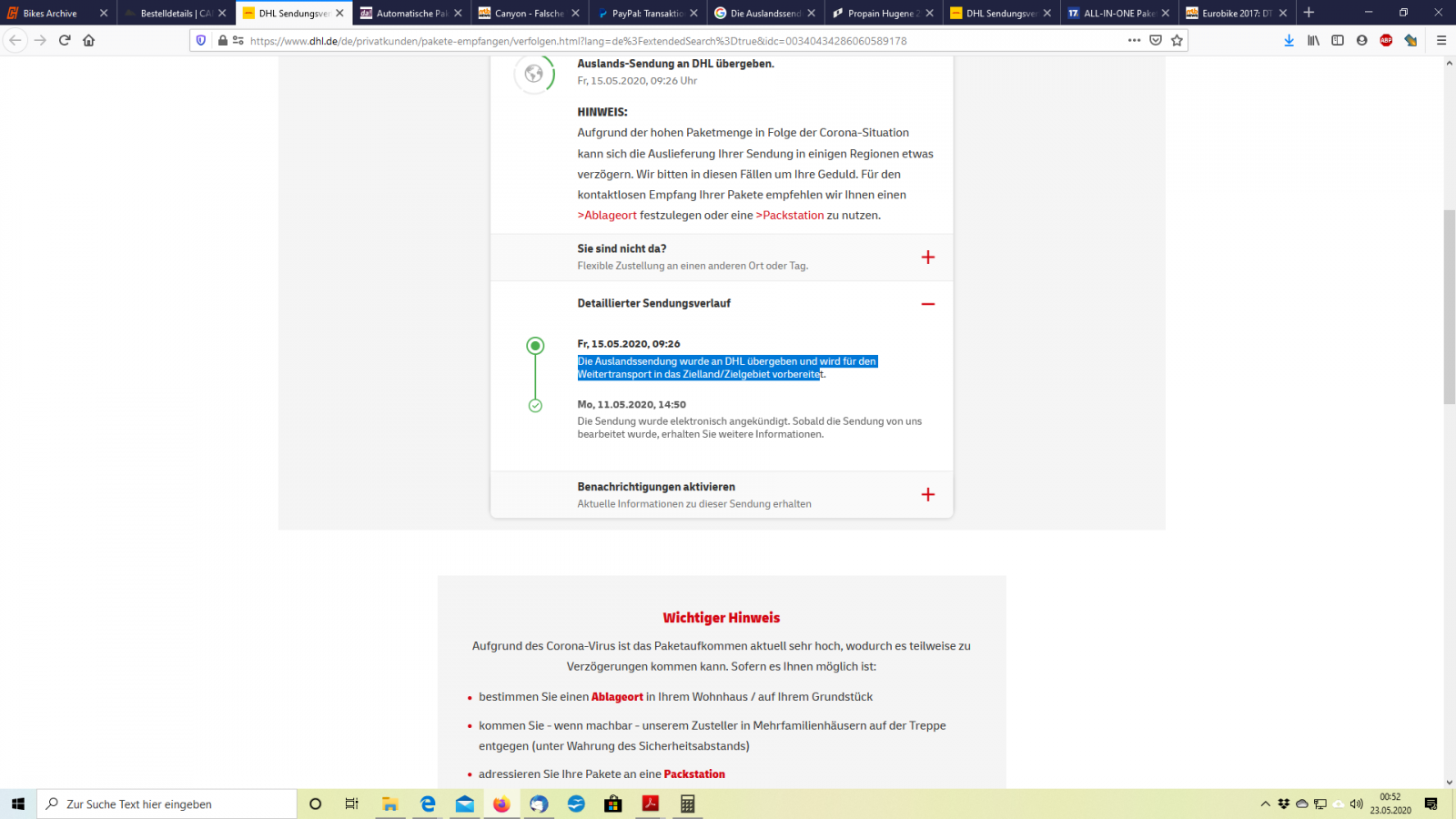Screen dimensions: 1456x819
Task: Open the Library bookmarks icon
Action: tap(1313, 40)
